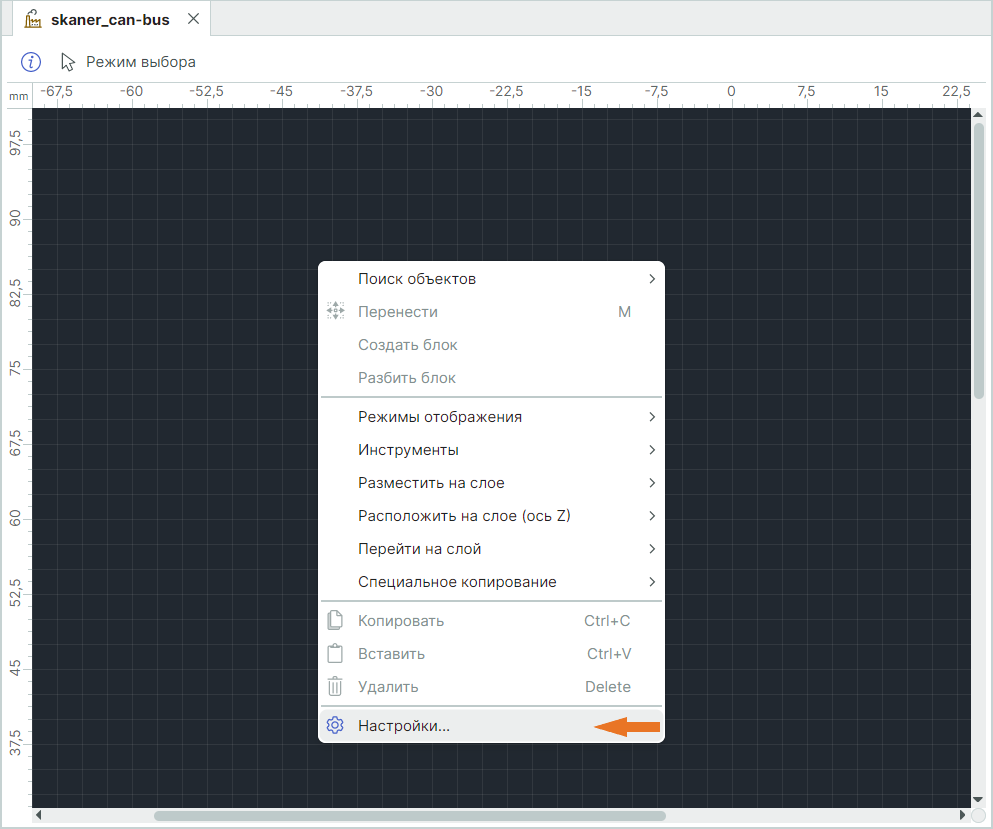Screen dimensions: 993x829
Task: Click the Ctrl+C shortcut text
Action: pos(607,621)
